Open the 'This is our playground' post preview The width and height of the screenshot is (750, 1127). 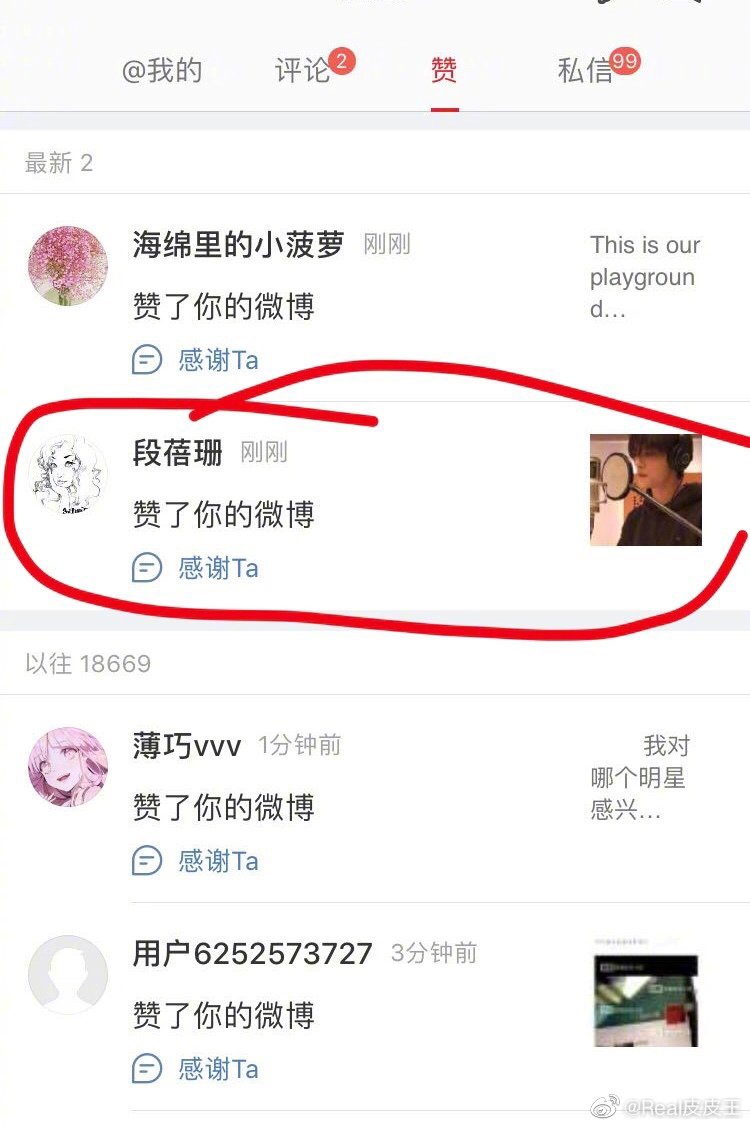[x=645, y=277]
